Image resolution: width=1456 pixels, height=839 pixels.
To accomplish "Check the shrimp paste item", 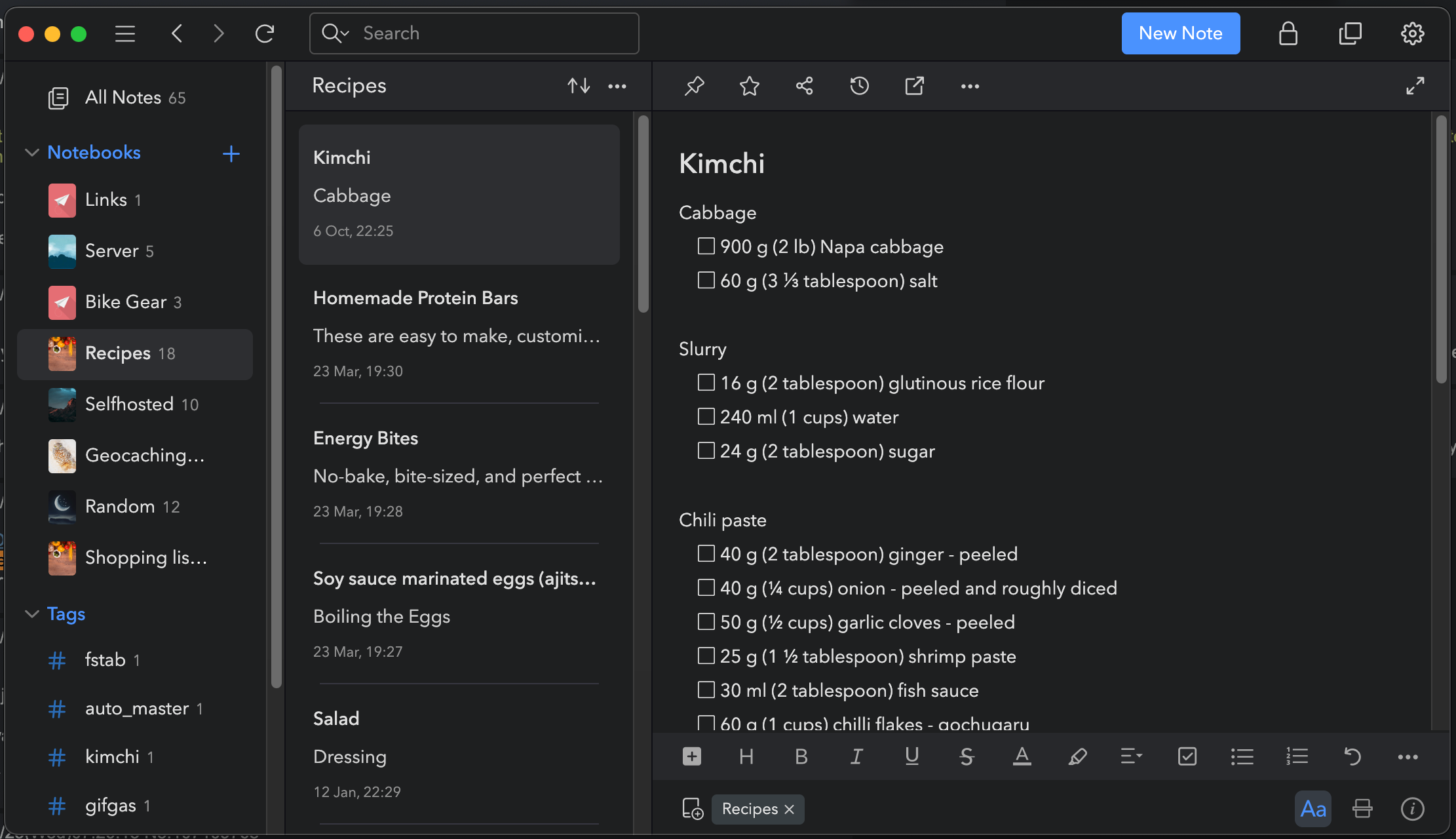I will coord(706,656).
